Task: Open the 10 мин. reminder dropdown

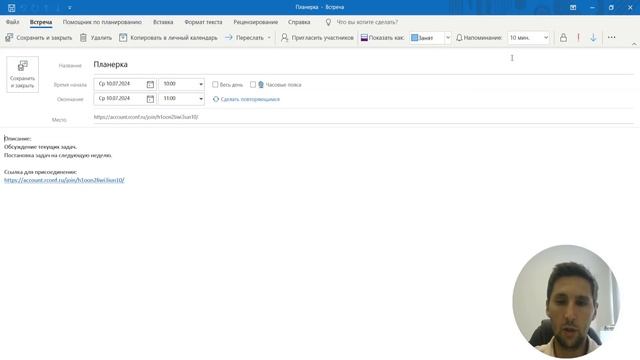Action: [x=546, y=38]
